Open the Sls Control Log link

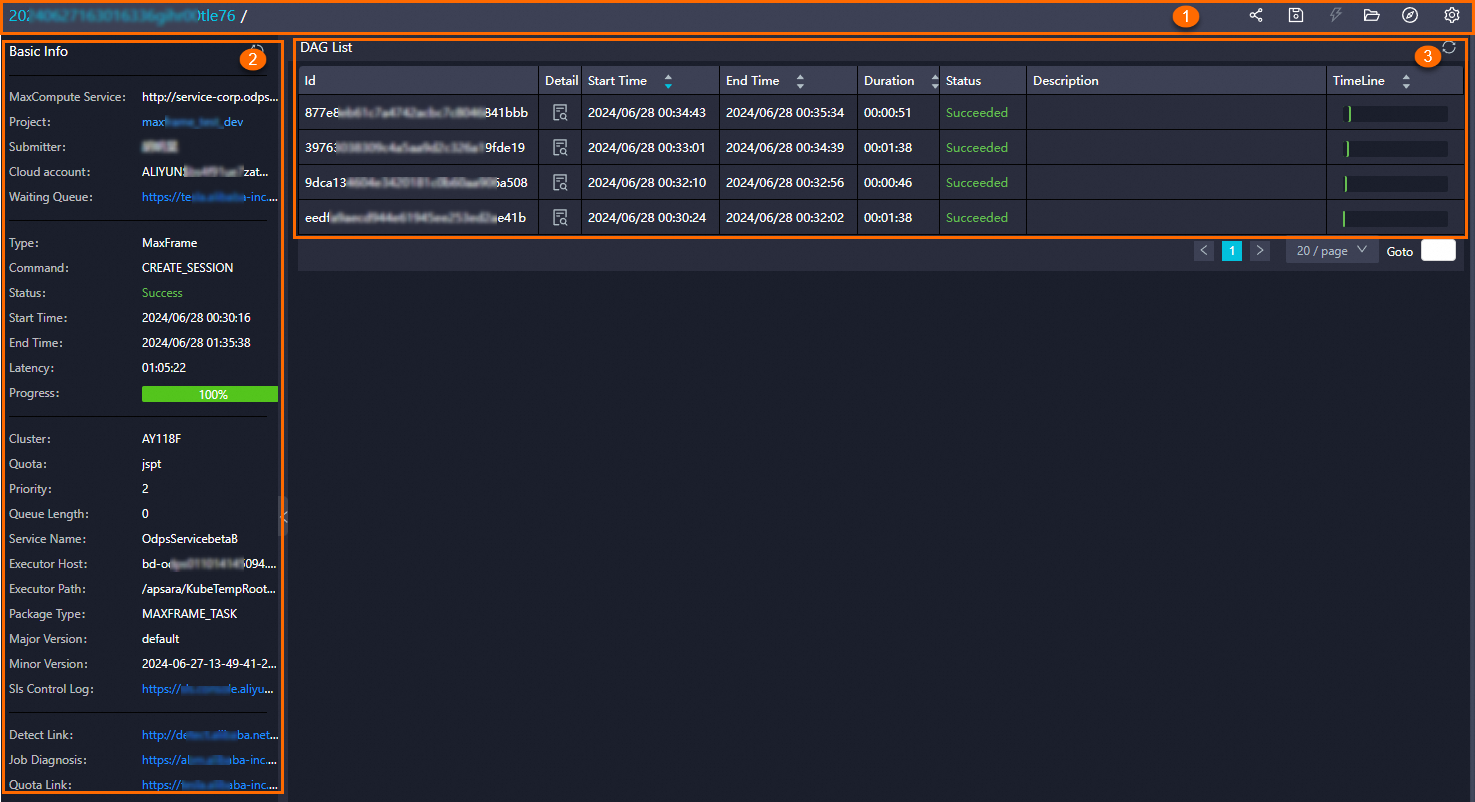point(210,689)
